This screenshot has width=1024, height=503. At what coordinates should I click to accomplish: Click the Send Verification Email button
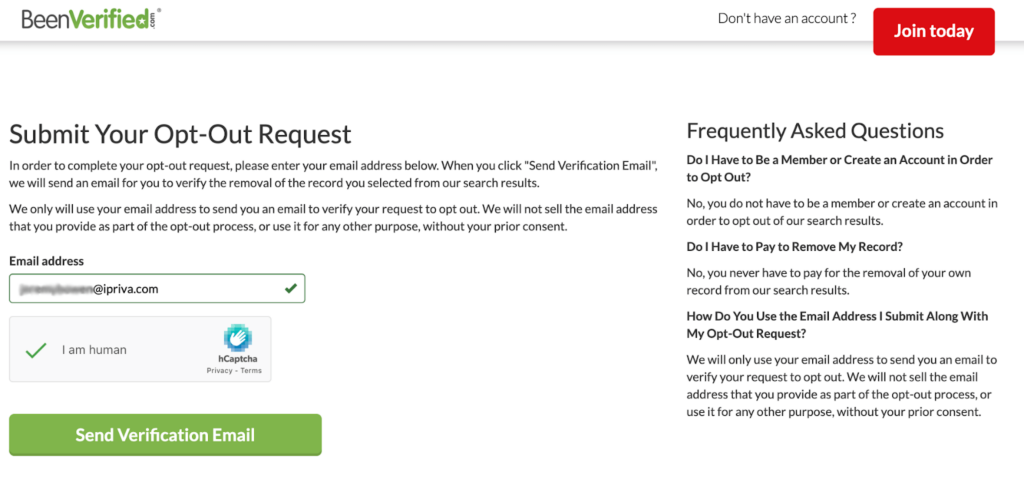pos(165,435)
